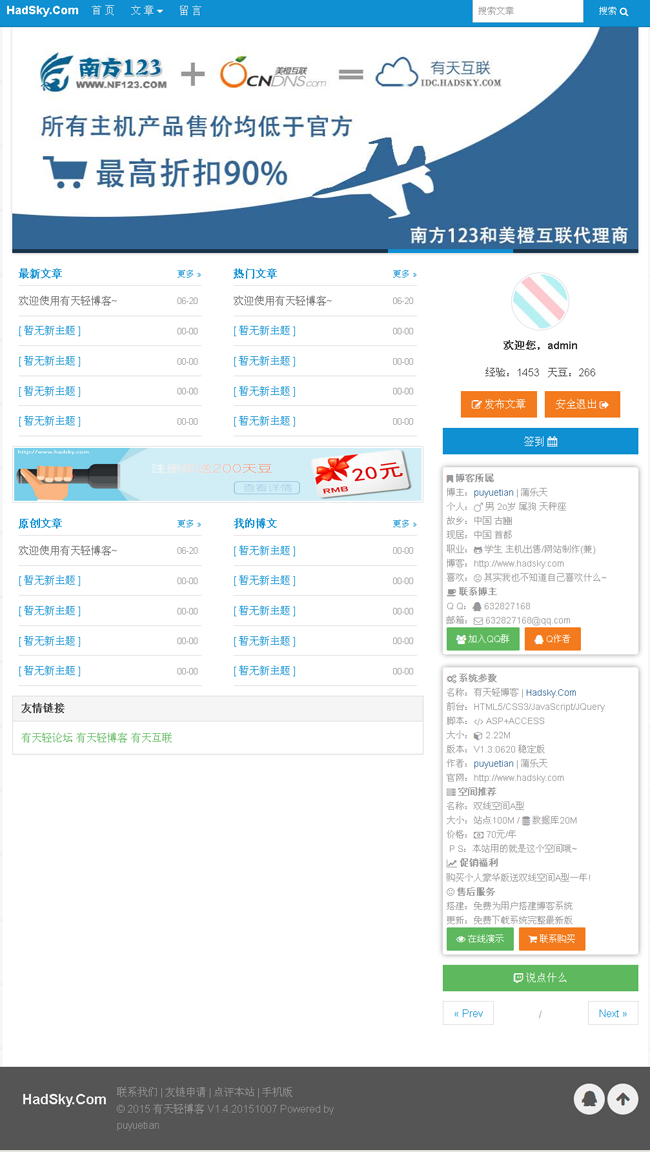Click the 安全退出 logout button
The image size is (650, 1152).
pyautogui.click(x=582, y=404)
